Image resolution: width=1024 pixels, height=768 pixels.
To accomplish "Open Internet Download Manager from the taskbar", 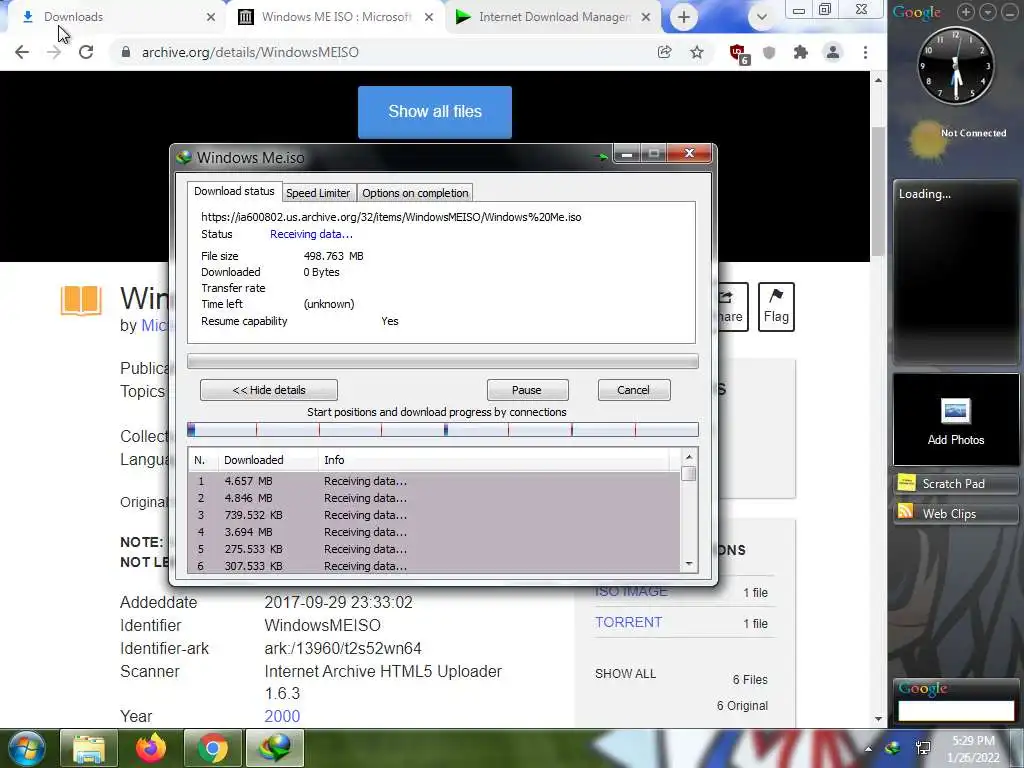I will (275, 748).
